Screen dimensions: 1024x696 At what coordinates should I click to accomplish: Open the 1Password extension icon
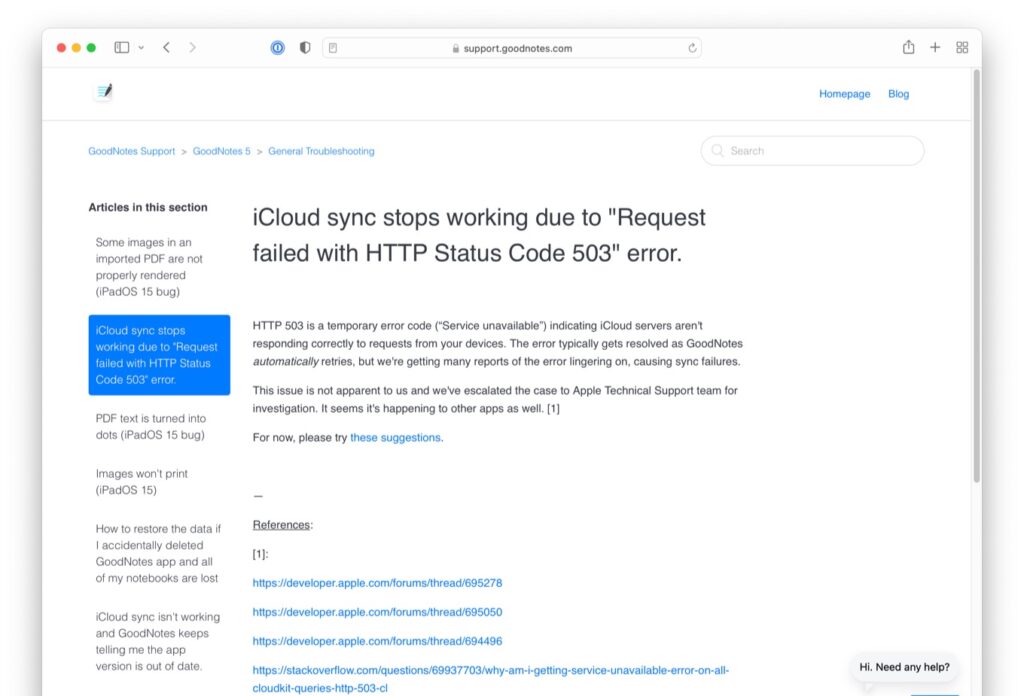277,47
